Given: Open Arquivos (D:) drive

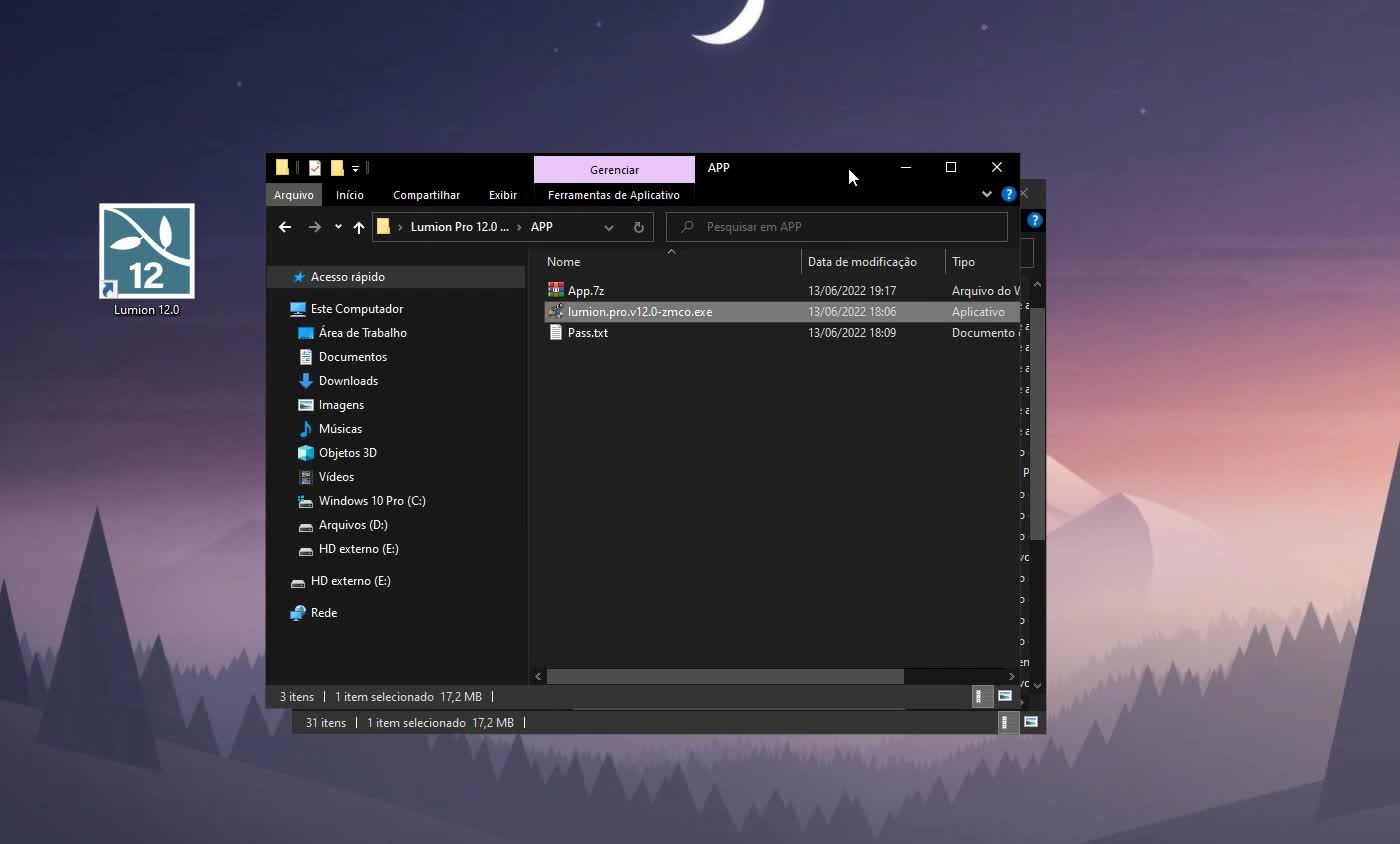Looking at the screenshot, I should (x=352, y=525).
